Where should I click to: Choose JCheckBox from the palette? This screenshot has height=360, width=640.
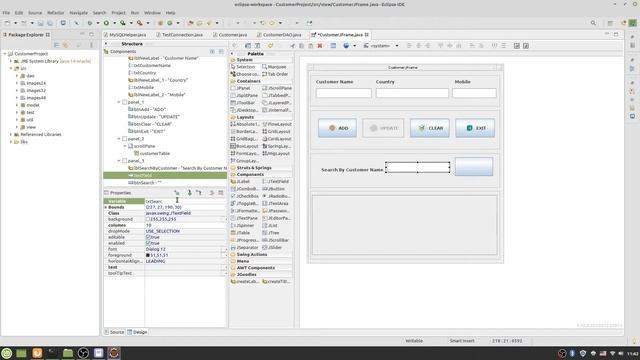(x=244, y=196)
